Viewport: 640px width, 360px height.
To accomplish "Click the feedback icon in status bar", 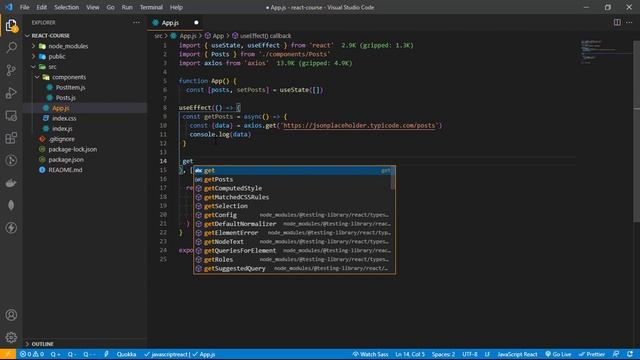I will 616,354.
